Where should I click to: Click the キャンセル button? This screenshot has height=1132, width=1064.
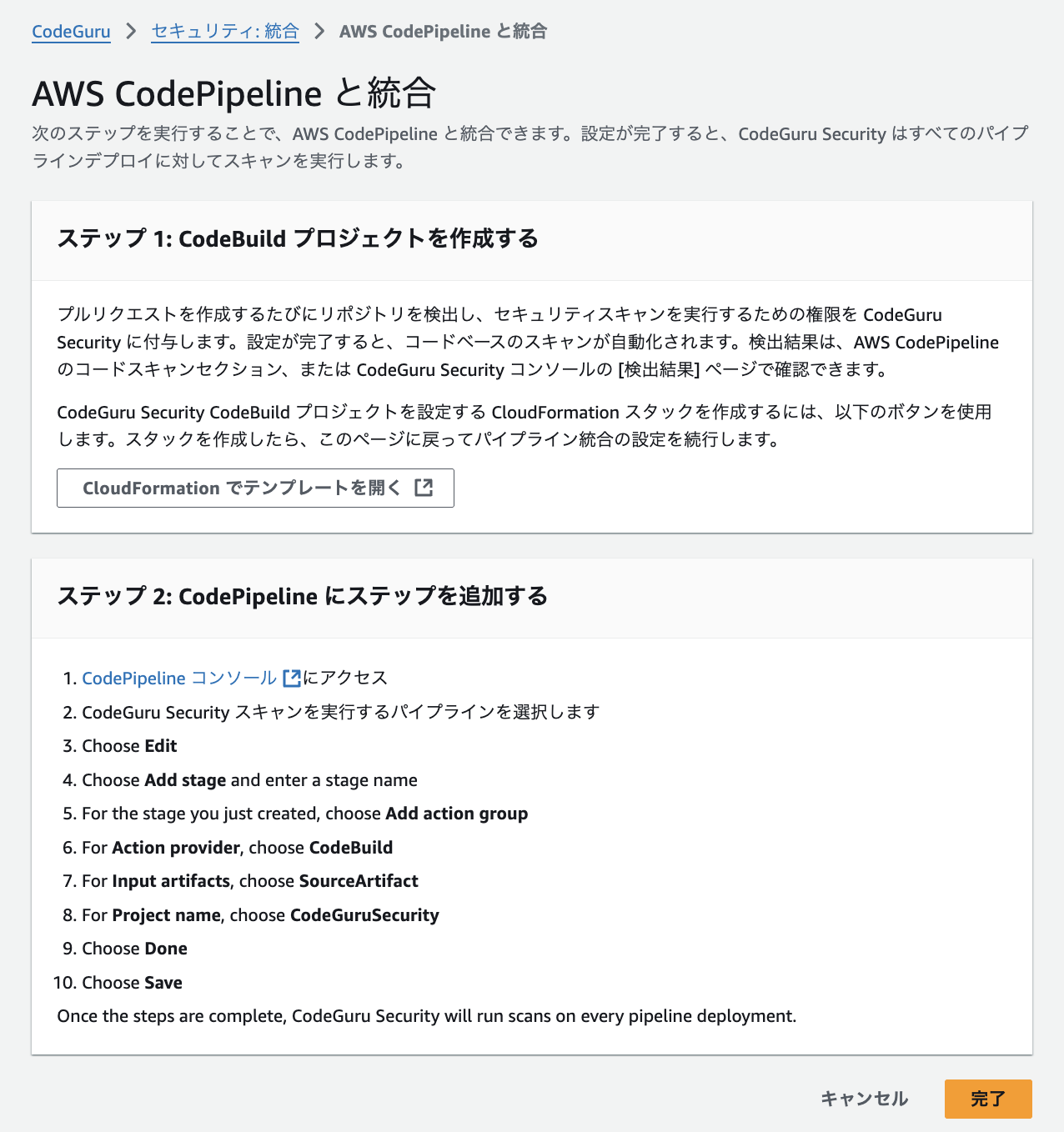click(x=864, y=1099)
